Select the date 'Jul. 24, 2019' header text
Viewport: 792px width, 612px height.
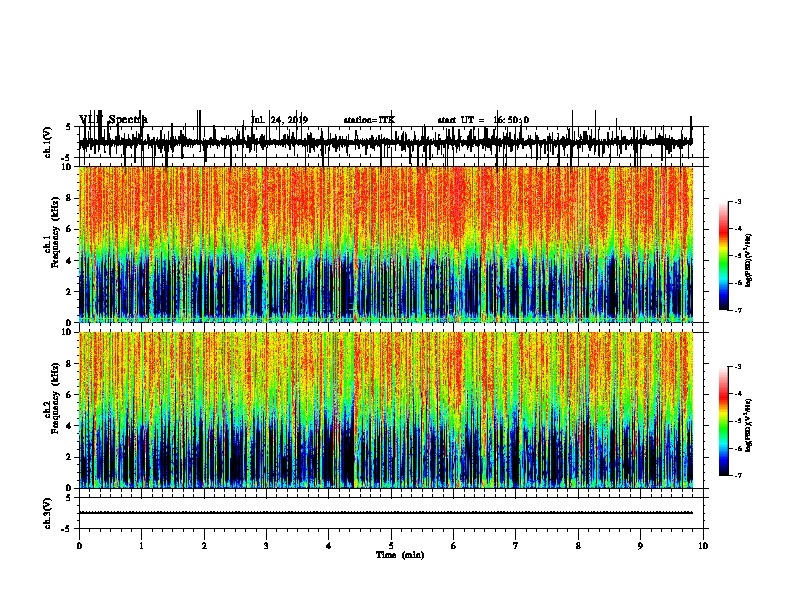[279, 120]
